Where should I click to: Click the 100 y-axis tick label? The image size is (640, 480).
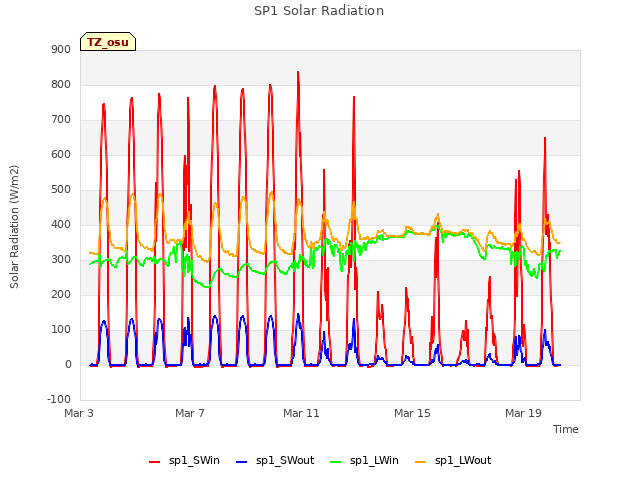[x=61, y=330]
